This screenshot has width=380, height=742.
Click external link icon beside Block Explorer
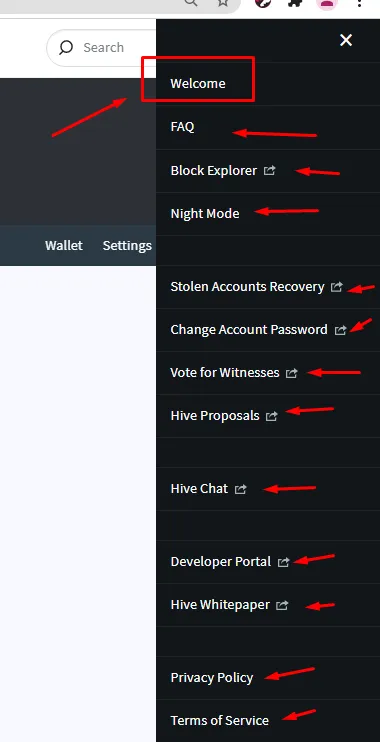click(269, 170)
